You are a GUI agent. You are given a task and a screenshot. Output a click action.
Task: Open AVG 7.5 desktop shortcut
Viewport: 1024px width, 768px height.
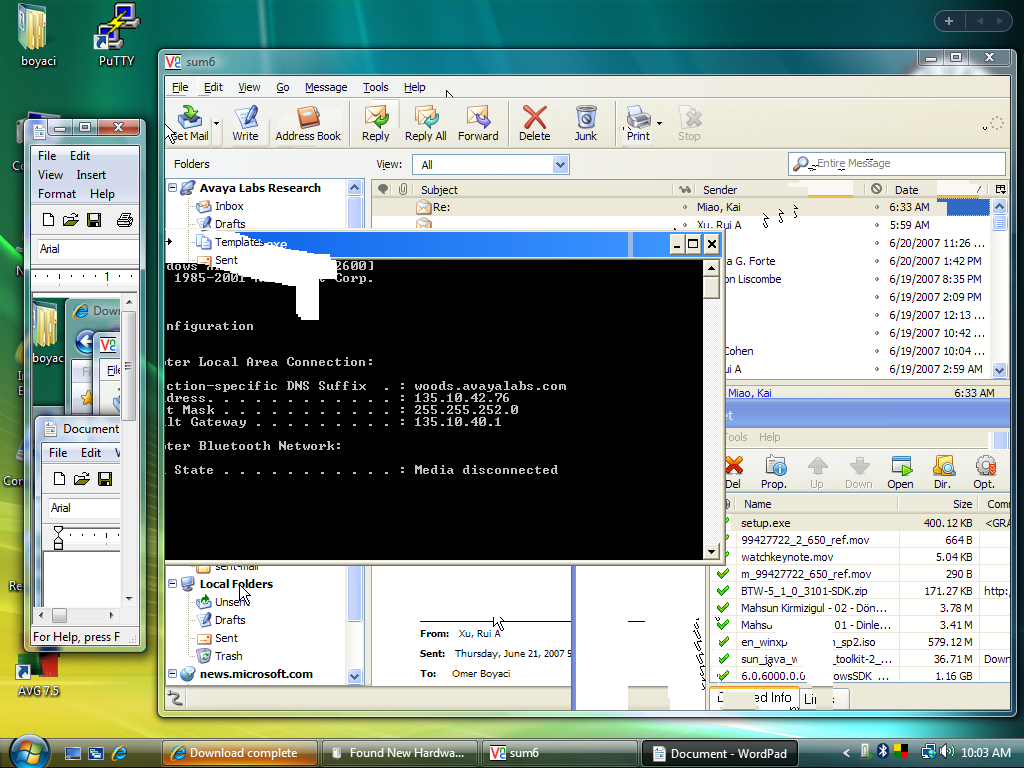tap(38, 677)
